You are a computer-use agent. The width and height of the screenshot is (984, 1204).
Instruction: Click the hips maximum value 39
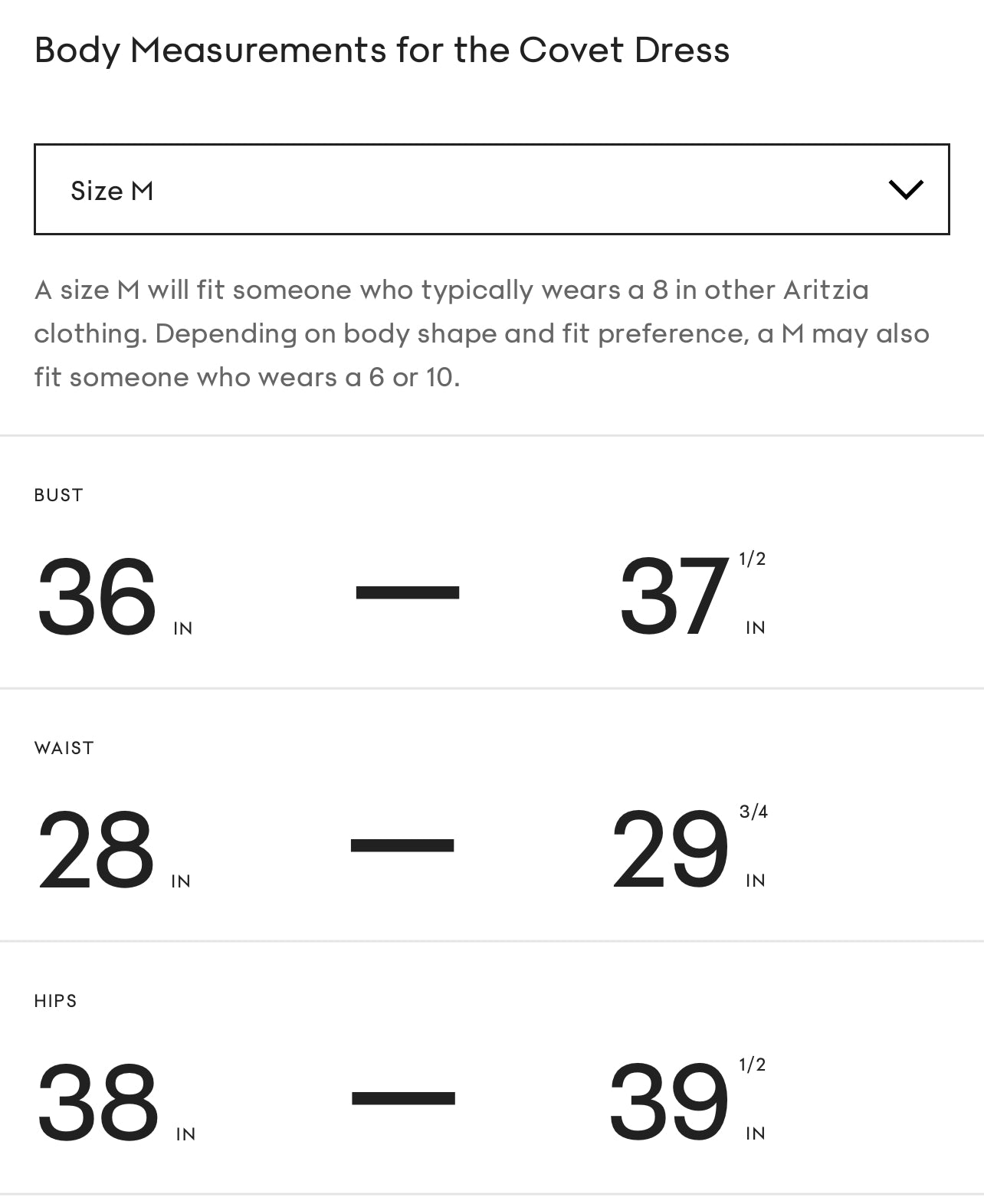pyautogui.click(x=669, y=1103)
